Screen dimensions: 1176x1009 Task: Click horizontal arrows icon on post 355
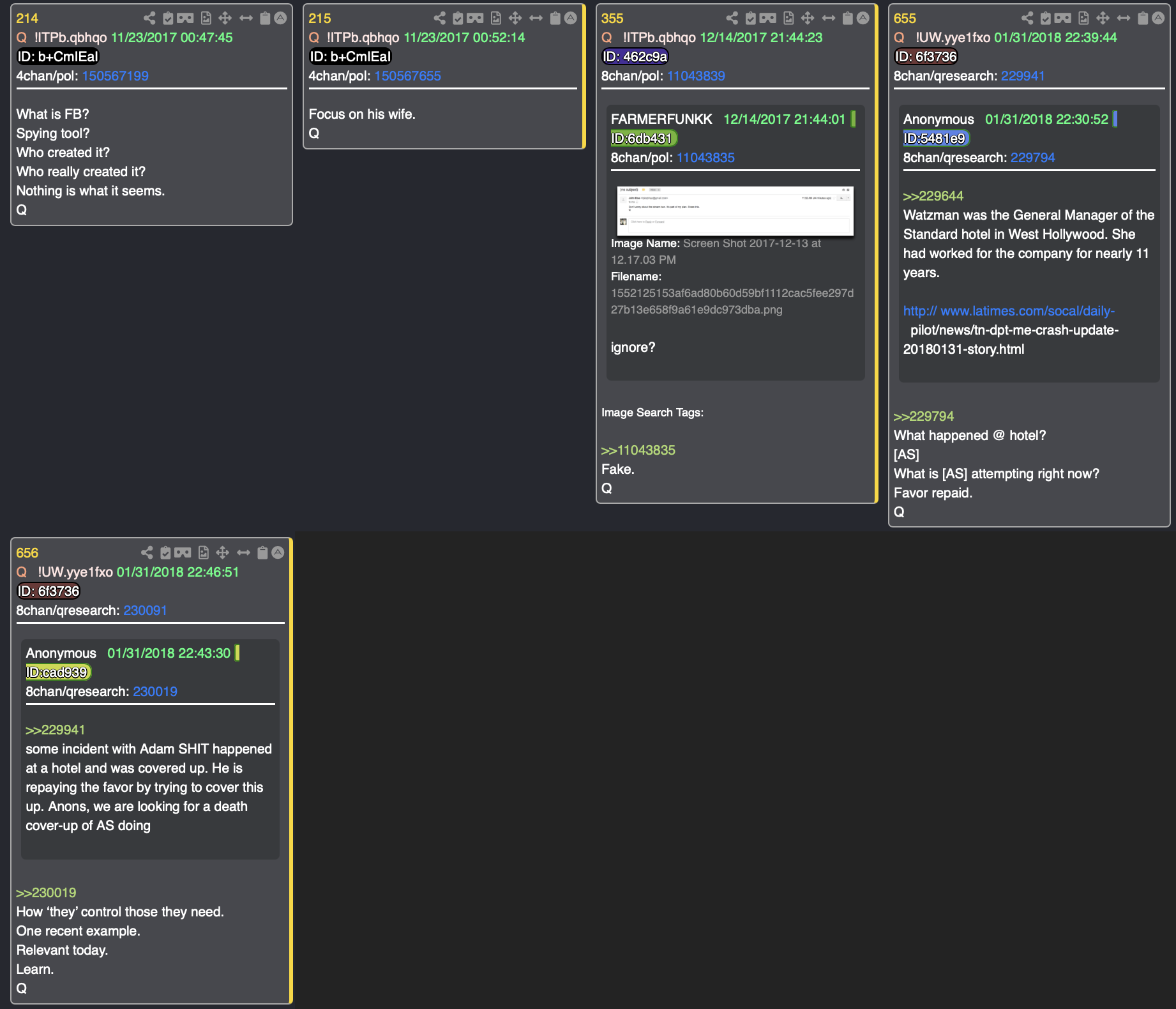point(829,18)
